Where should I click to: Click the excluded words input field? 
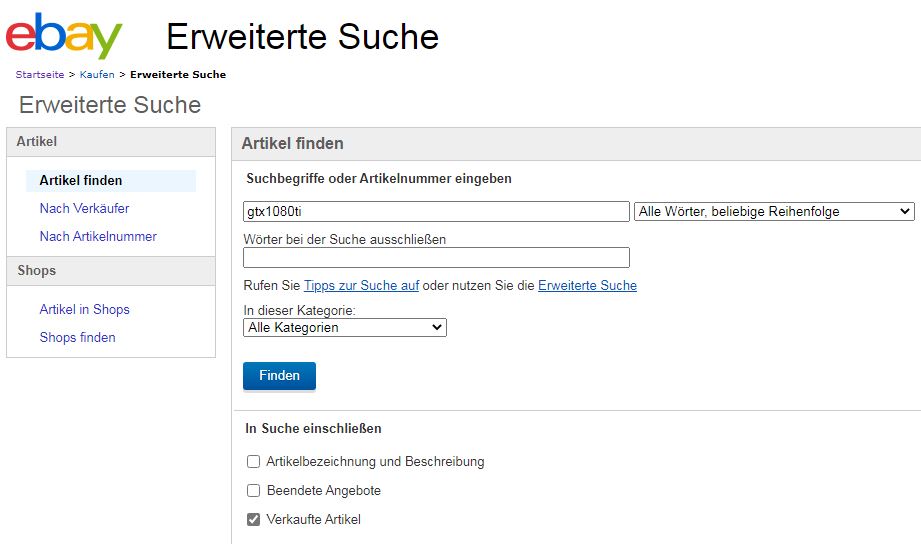coord(436,258)
